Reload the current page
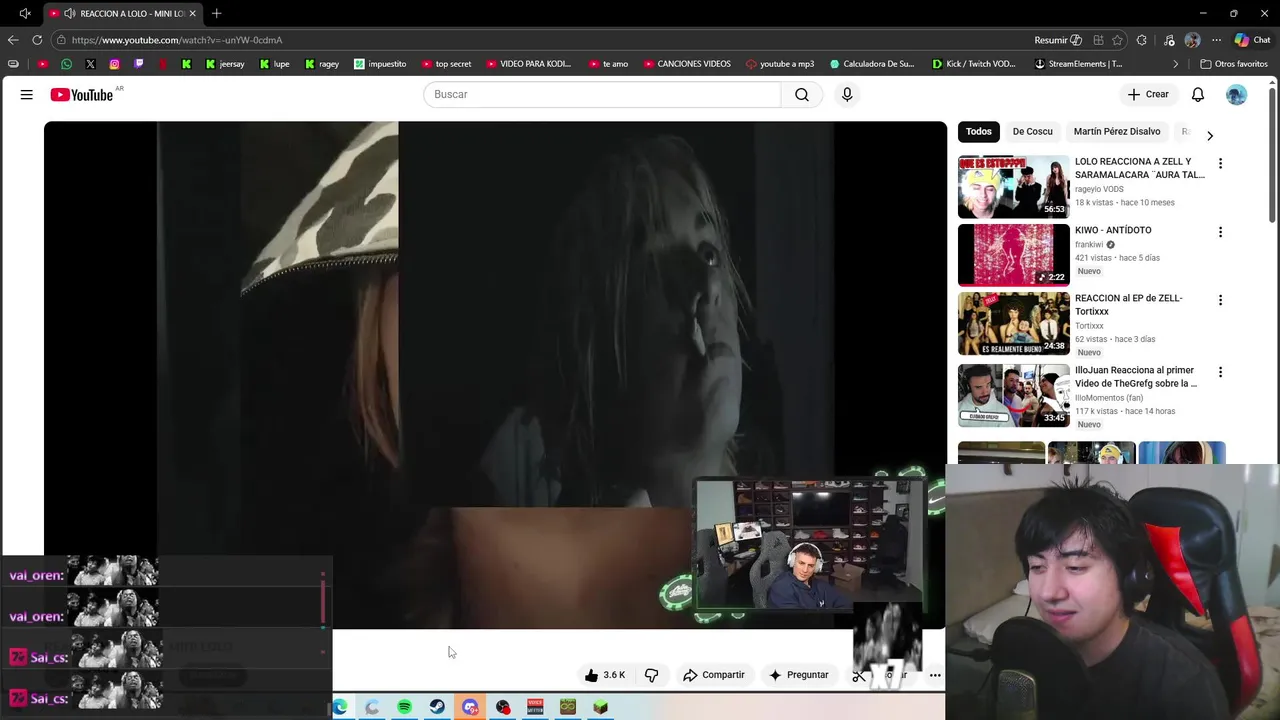1280x720 pixels. (37, 40)
